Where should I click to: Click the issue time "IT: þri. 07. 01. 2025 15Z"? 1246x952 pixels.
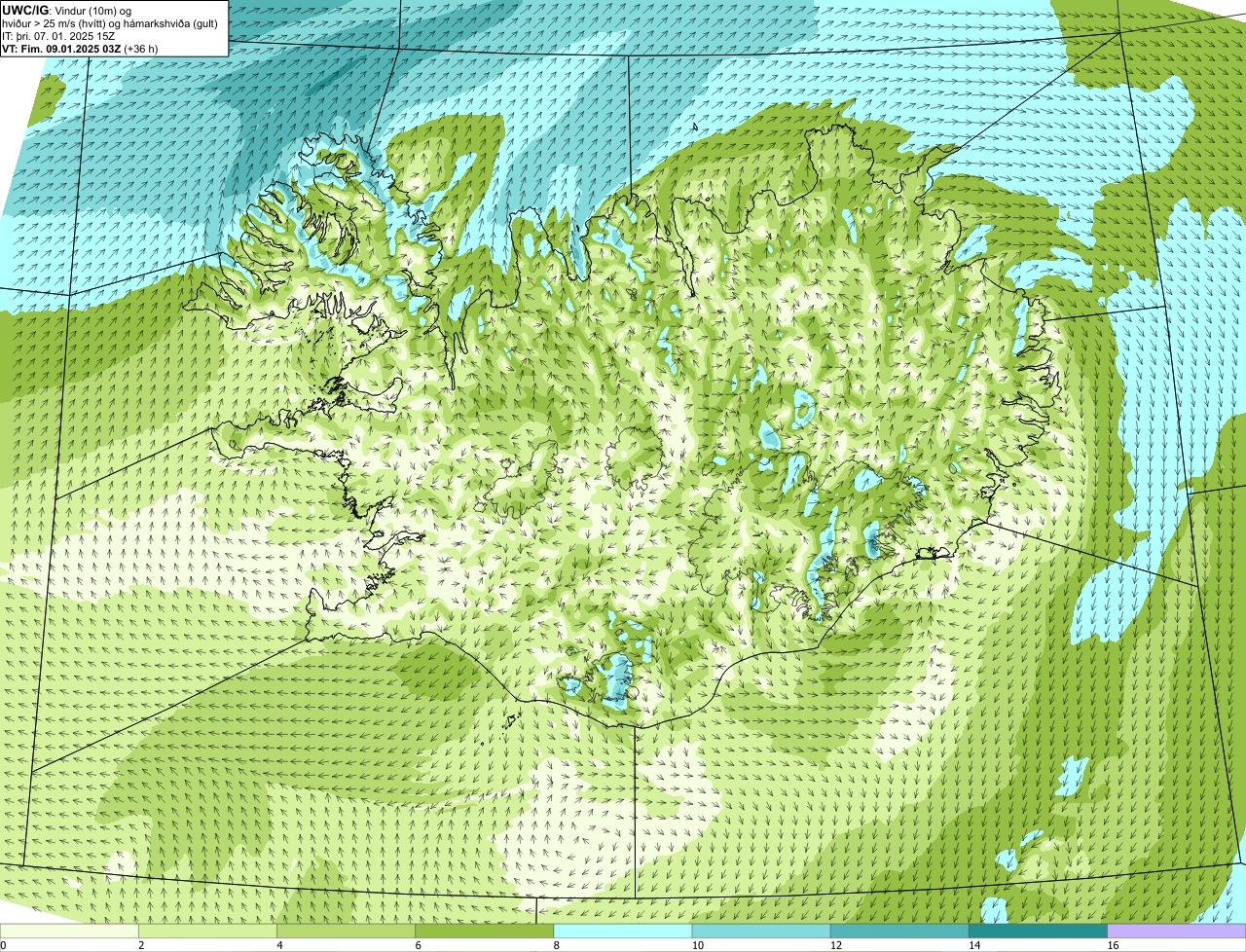58,35
